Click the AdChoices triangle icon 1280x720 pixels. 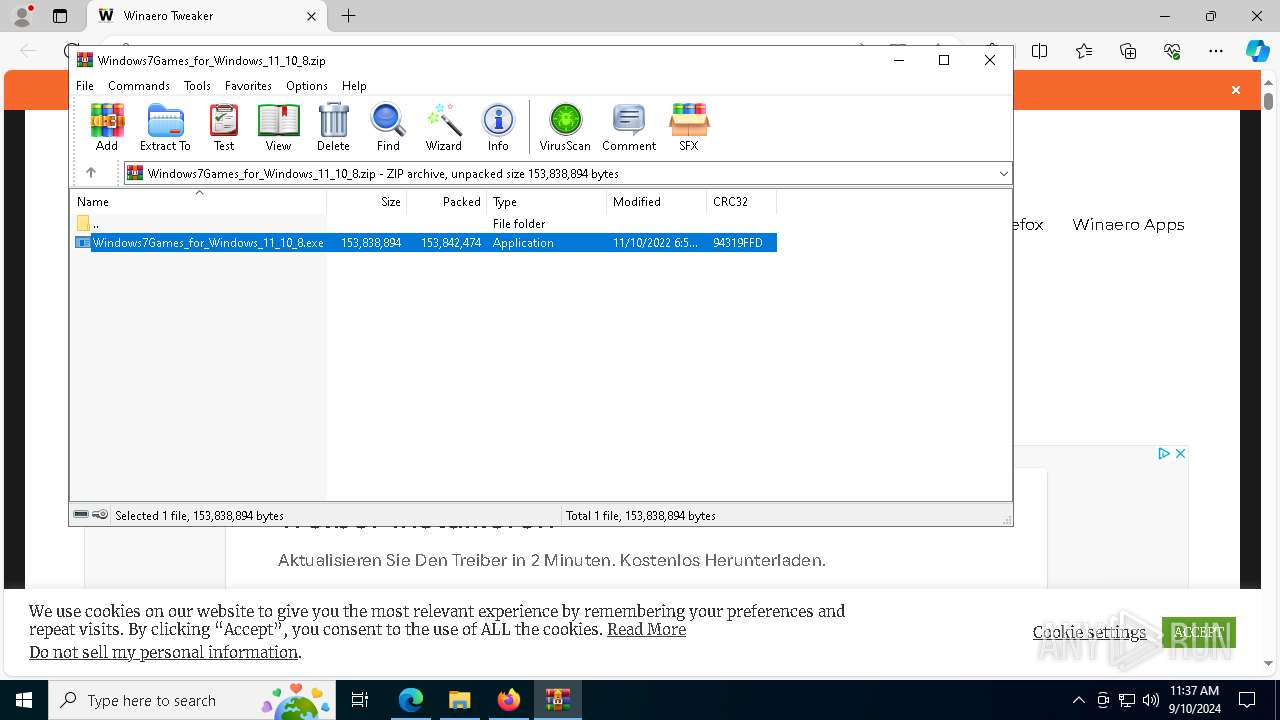pyautogui.click(x=1164, y=454)
